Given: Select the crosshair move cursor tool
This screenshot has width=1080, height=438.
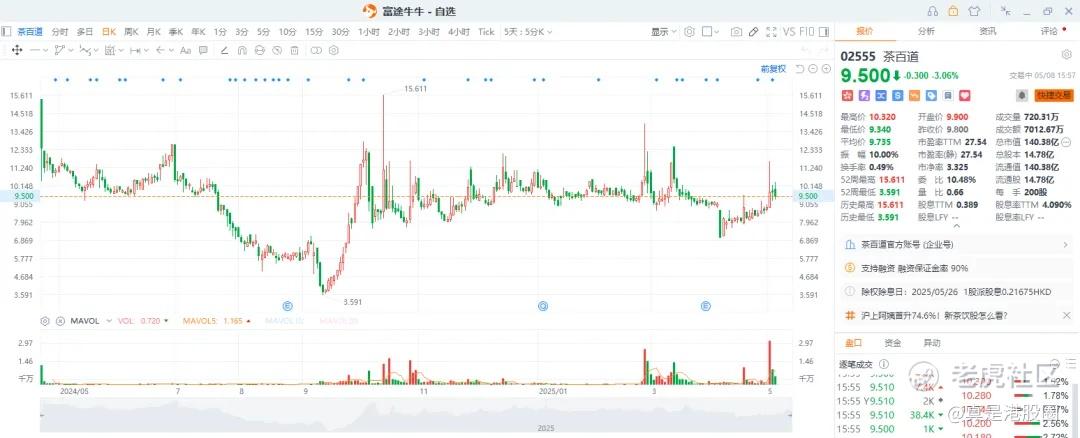Looking at the screenshot, I should (x=17, y=50).
